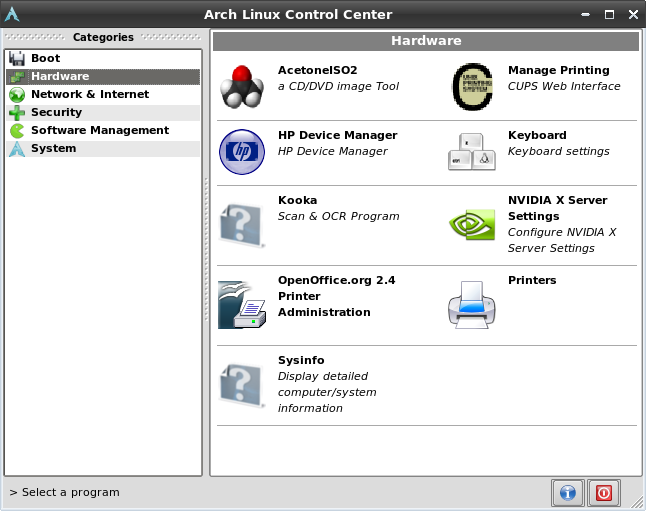This screenshot has height=511, width=646.
Task: Click the Manage Printing title
Action: point(559,70)
